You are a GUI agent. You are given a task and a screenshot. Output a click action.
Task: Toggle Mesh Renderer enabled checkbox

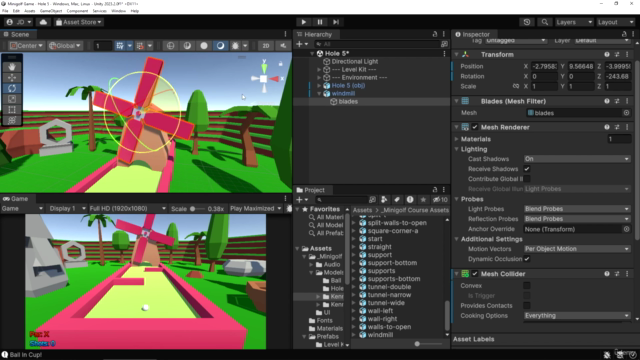point(475,127)
